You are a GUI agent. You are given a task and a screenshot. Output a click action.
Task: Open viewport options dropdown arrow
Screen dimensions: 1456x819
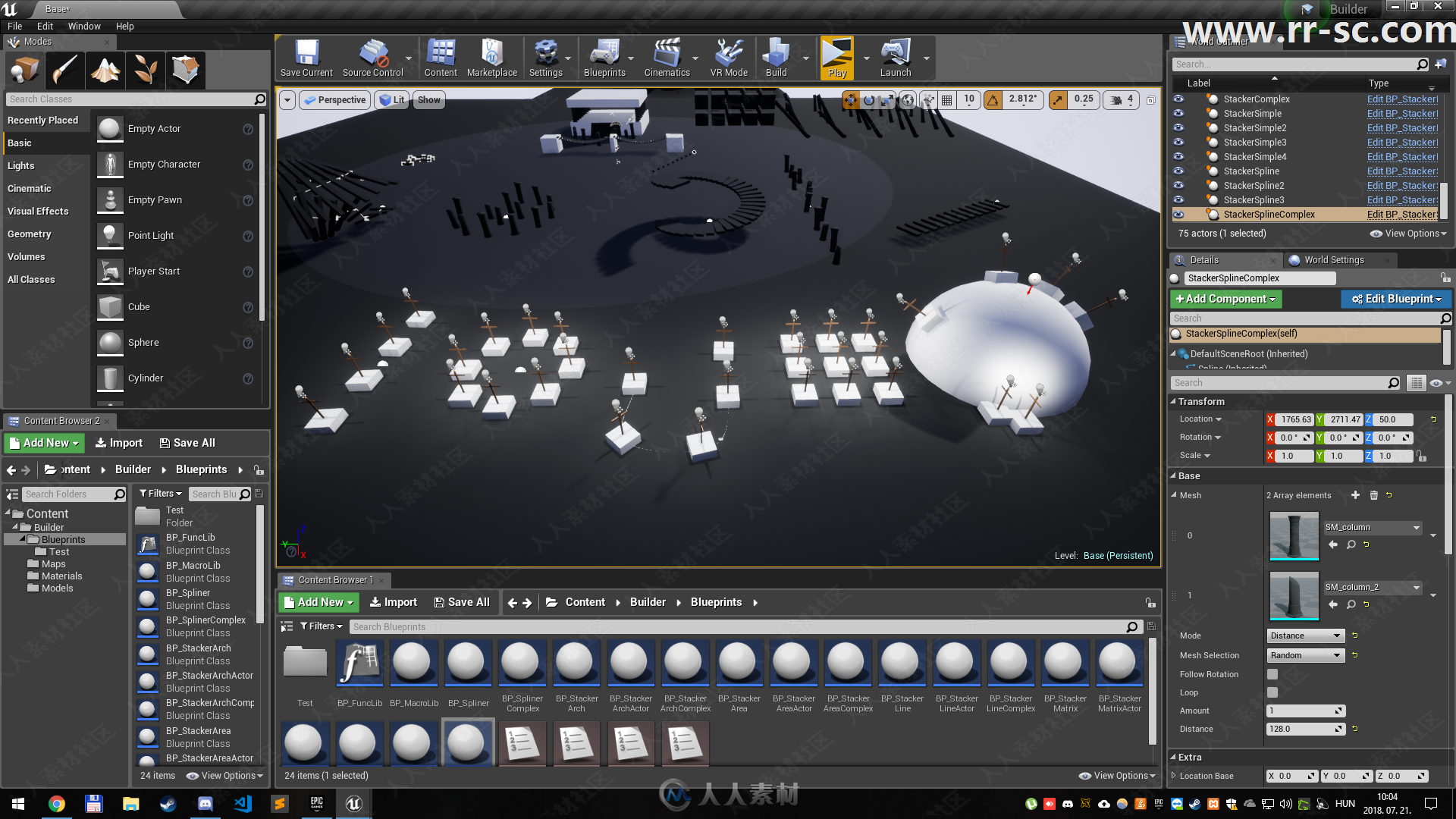tap(287, 100)
